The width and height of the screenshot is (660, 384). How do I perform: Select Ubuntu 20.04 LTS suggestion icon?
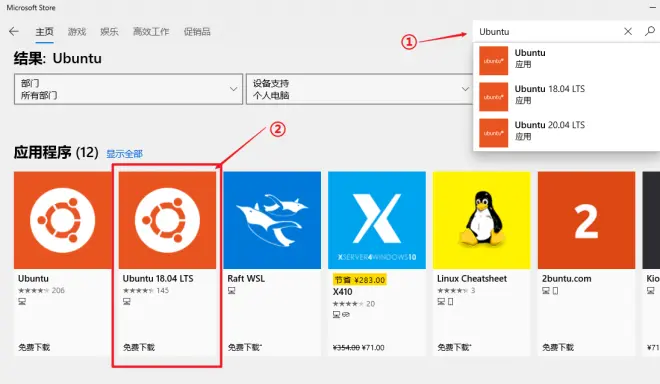click(493, 133)
